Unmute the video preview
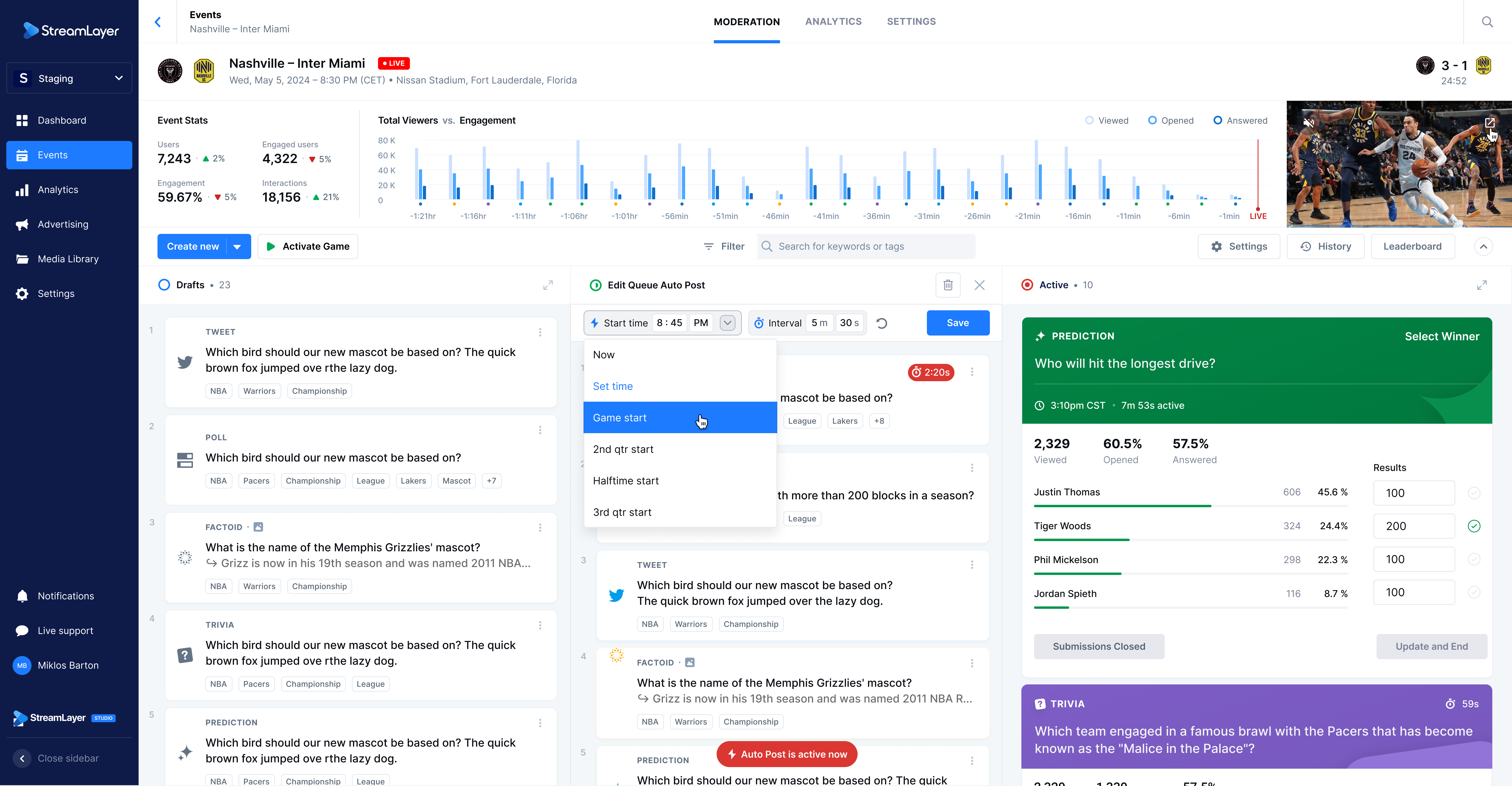The width and height of the screenshot is (1512, 786). tap(1308, 123)
